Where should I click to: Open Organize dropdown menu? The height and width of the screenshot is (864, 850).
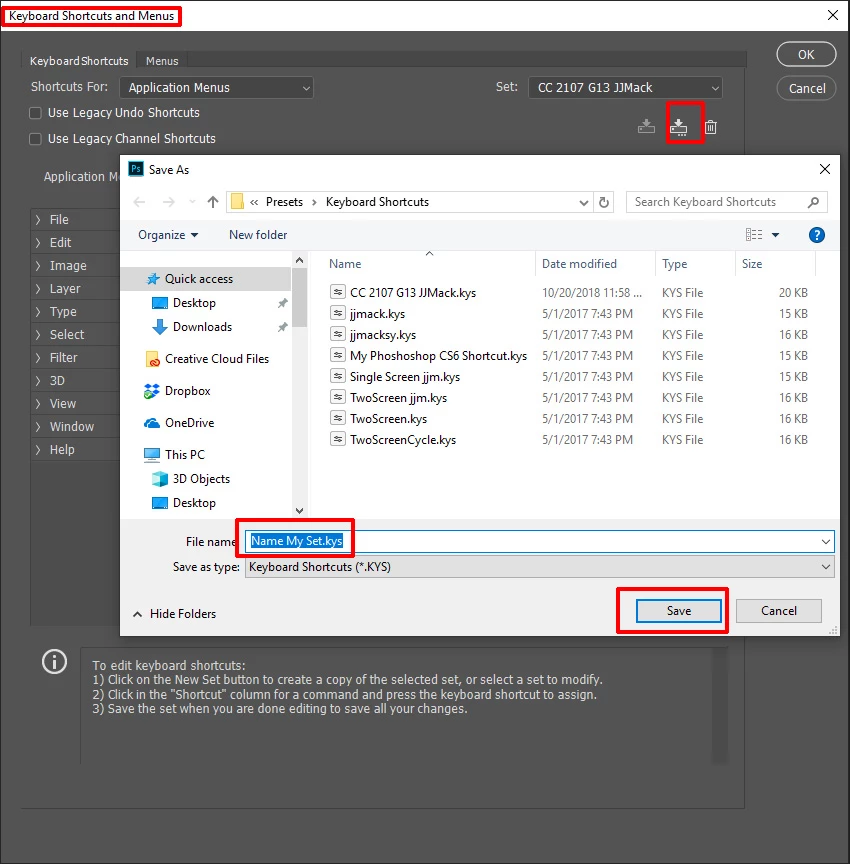click(168, 235)
